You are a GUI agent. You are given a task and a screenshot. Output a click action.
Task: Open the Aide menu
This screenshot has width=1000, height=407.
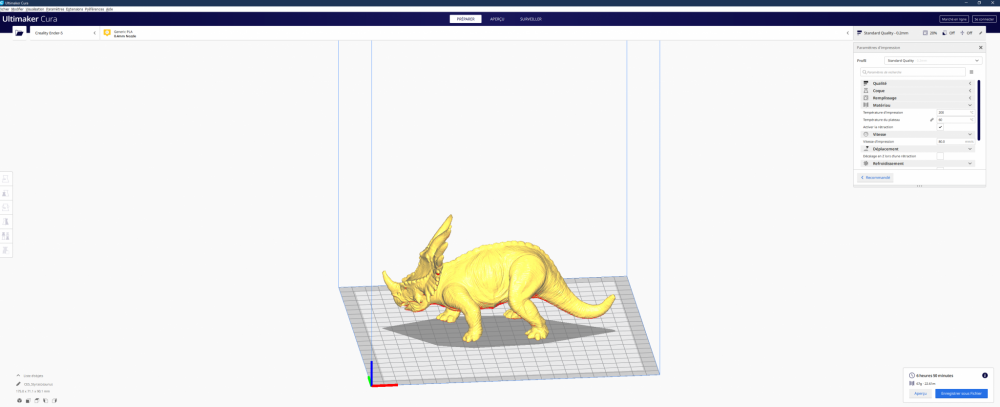coord(110,9)
